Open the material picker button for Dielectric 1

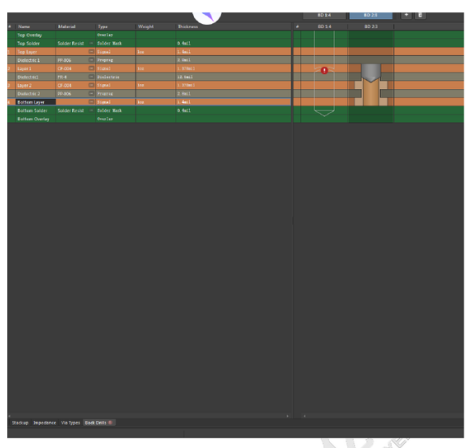click(x=91, y=60)
